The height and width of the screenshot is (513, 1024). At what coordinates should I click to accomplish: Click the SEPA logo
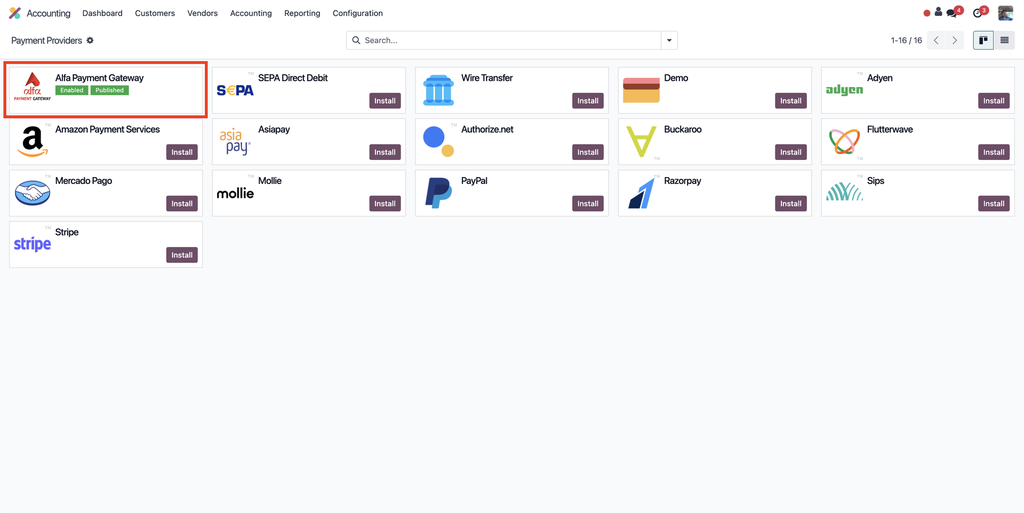pyautogui.click(x=235, y=91)
